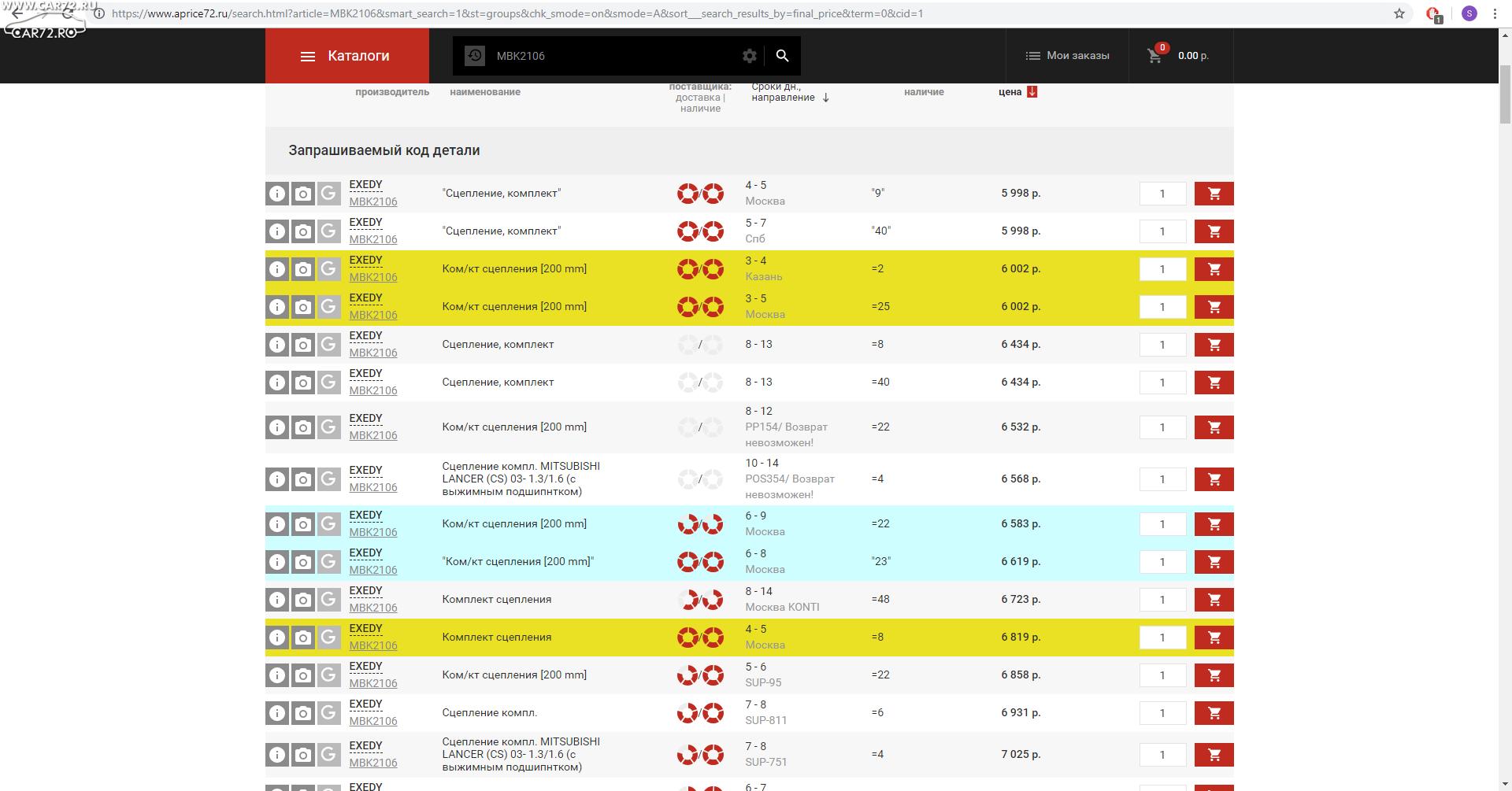Screen dimensions: 1512x791
Task: Click Запрашиваемый код детали heading
Action: coord(384,150)
